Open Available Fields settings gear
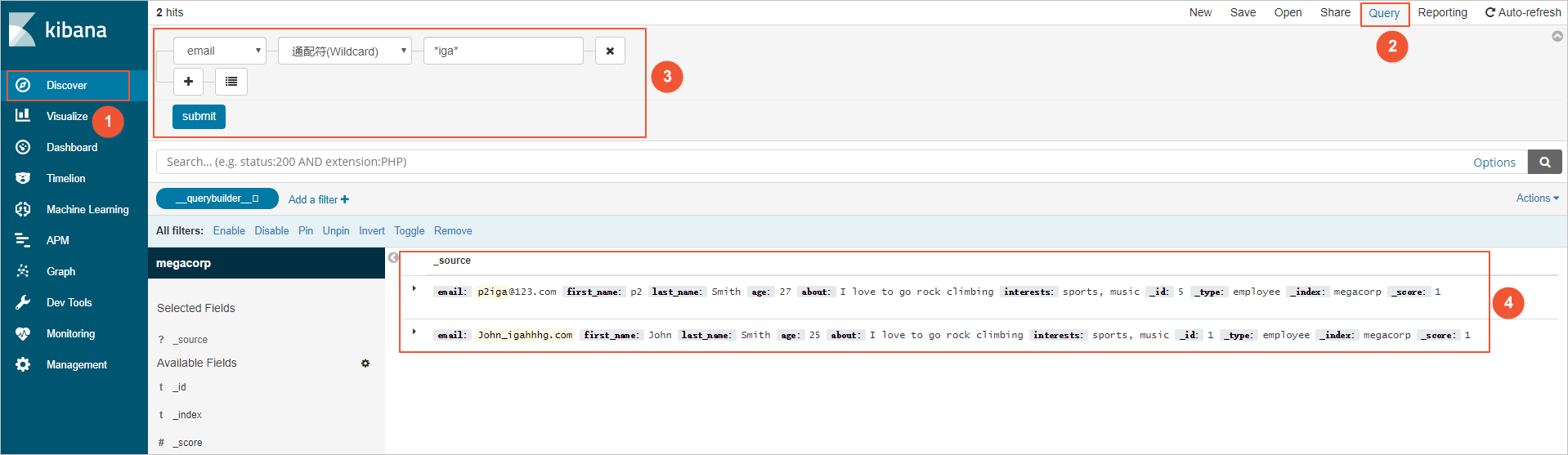Screen dimensions: 1568x455 point(365,364)
